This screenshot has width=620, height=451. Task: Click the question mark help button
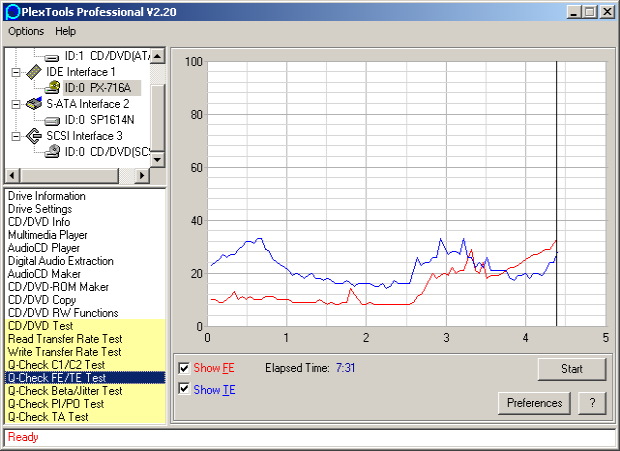click(592, 403)
